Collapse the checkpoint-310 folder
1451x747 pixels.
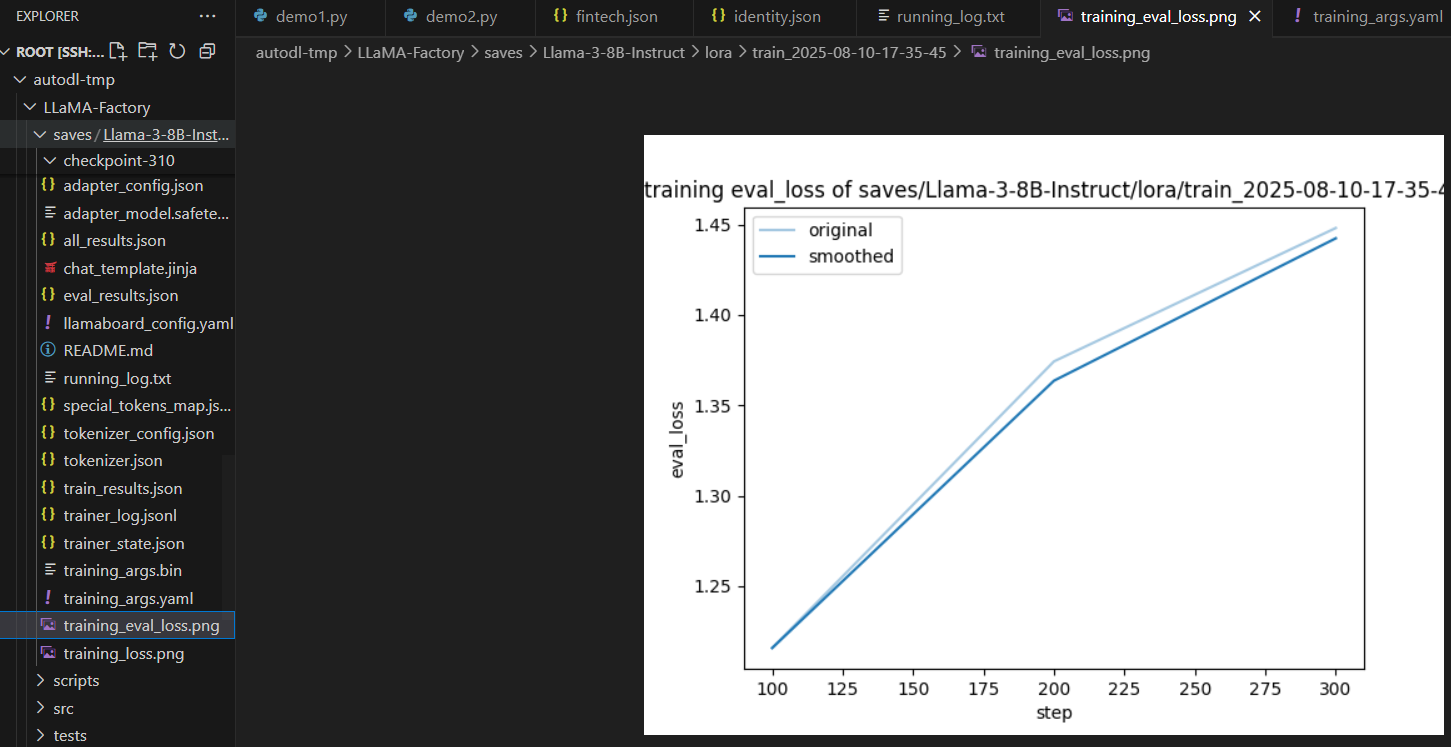pos(50,160)
